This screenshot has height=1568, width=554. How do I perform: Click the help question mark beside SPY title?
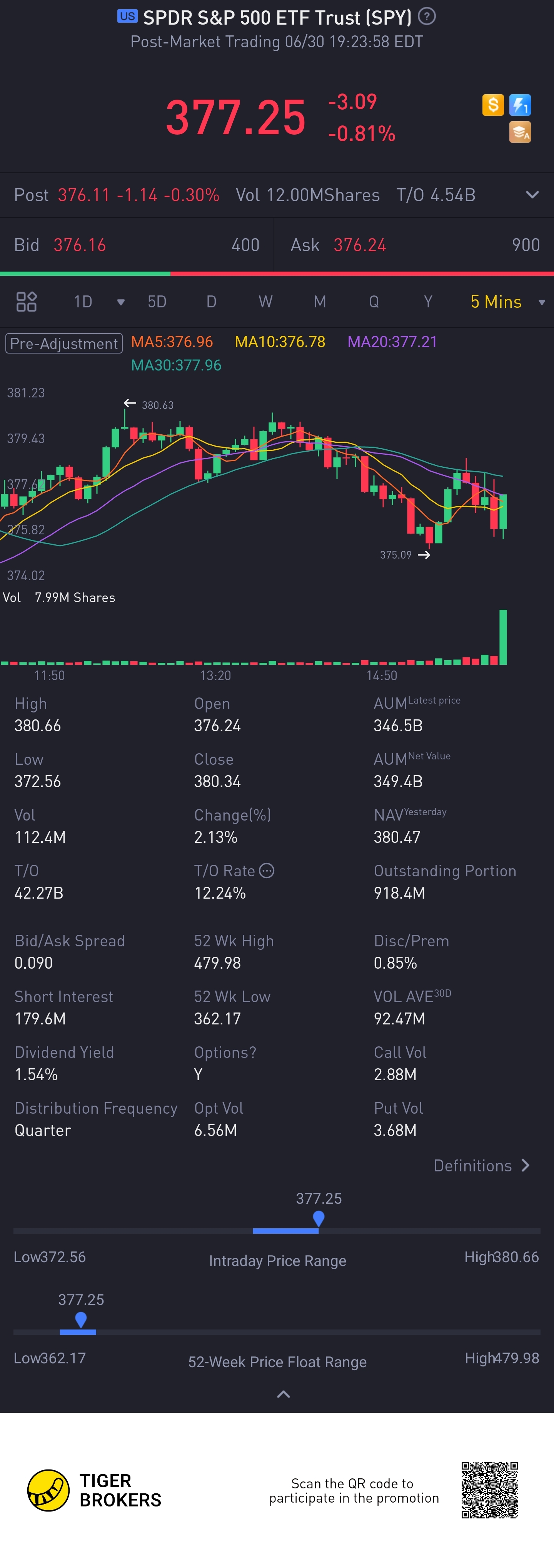pos(427,17)
